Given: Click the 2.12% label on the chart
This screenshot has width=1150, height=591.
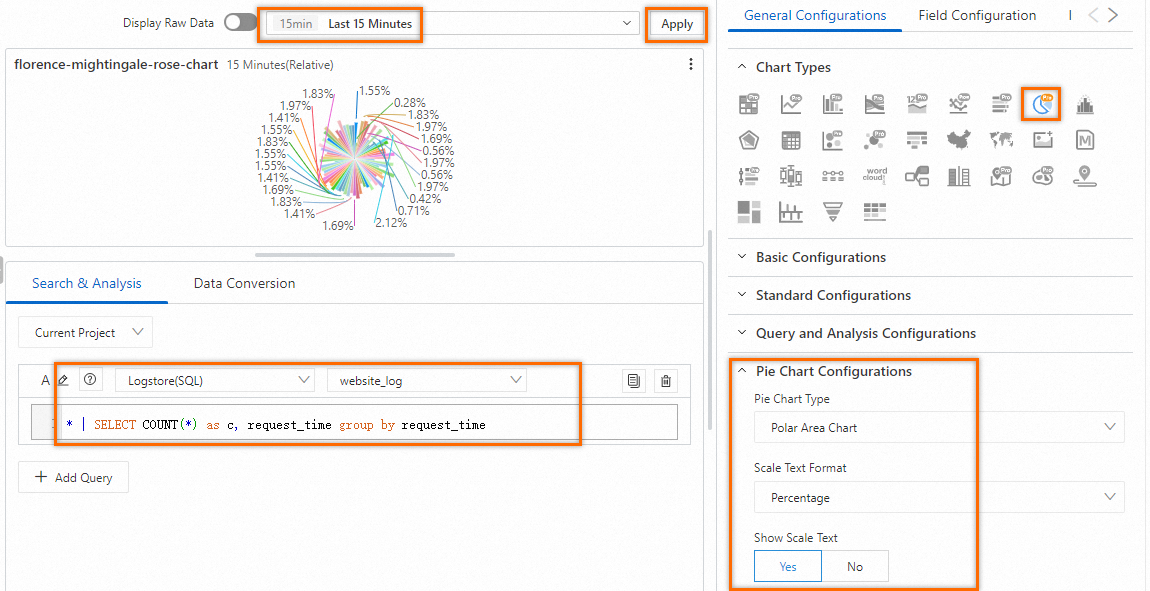Looking at the screenshot, I should point(391,223).
